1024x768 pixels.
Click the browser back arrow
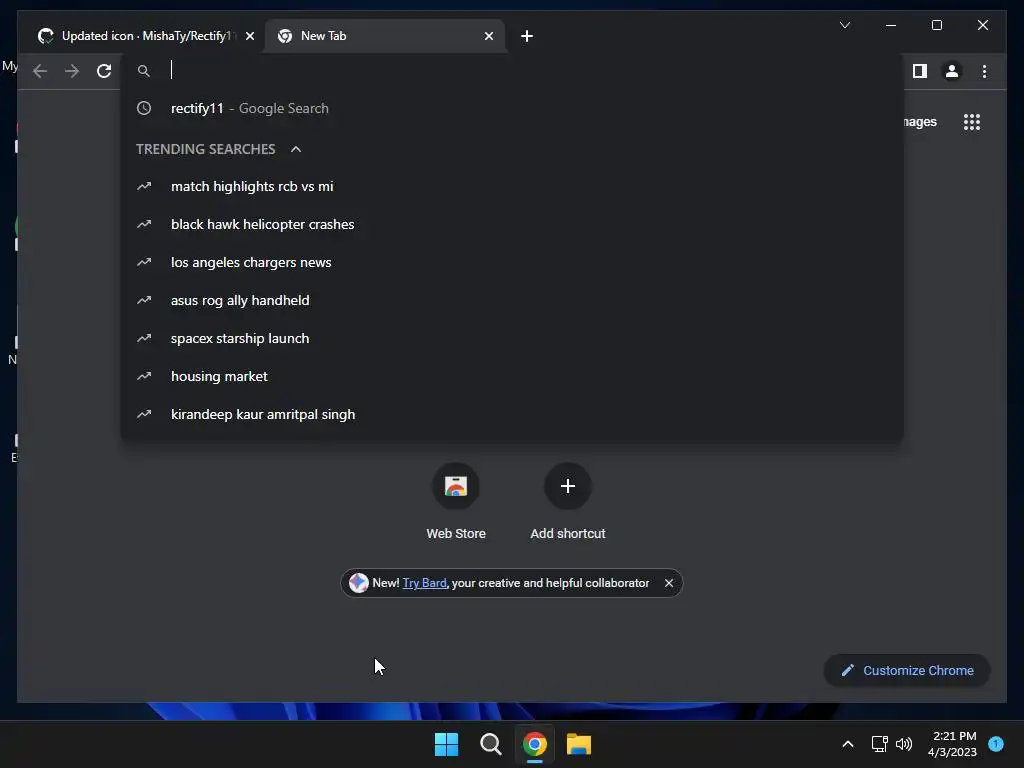point(40,71)
